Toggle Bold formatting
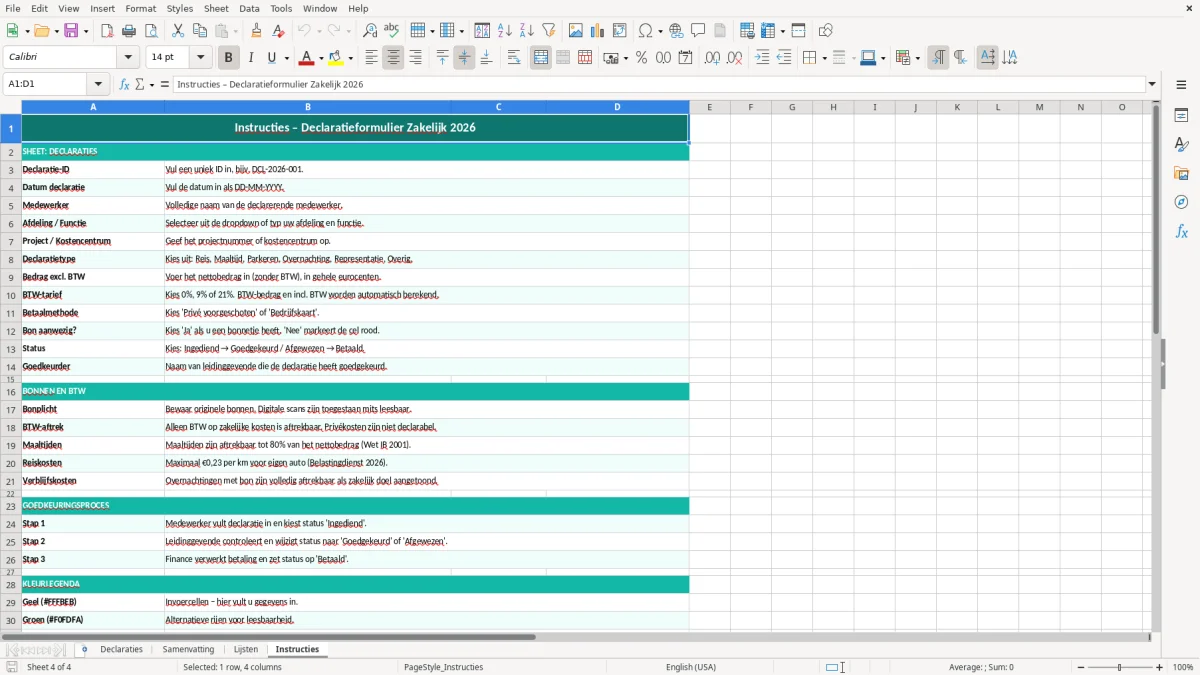Screen dimensions: 1200x675 (228, 58)
